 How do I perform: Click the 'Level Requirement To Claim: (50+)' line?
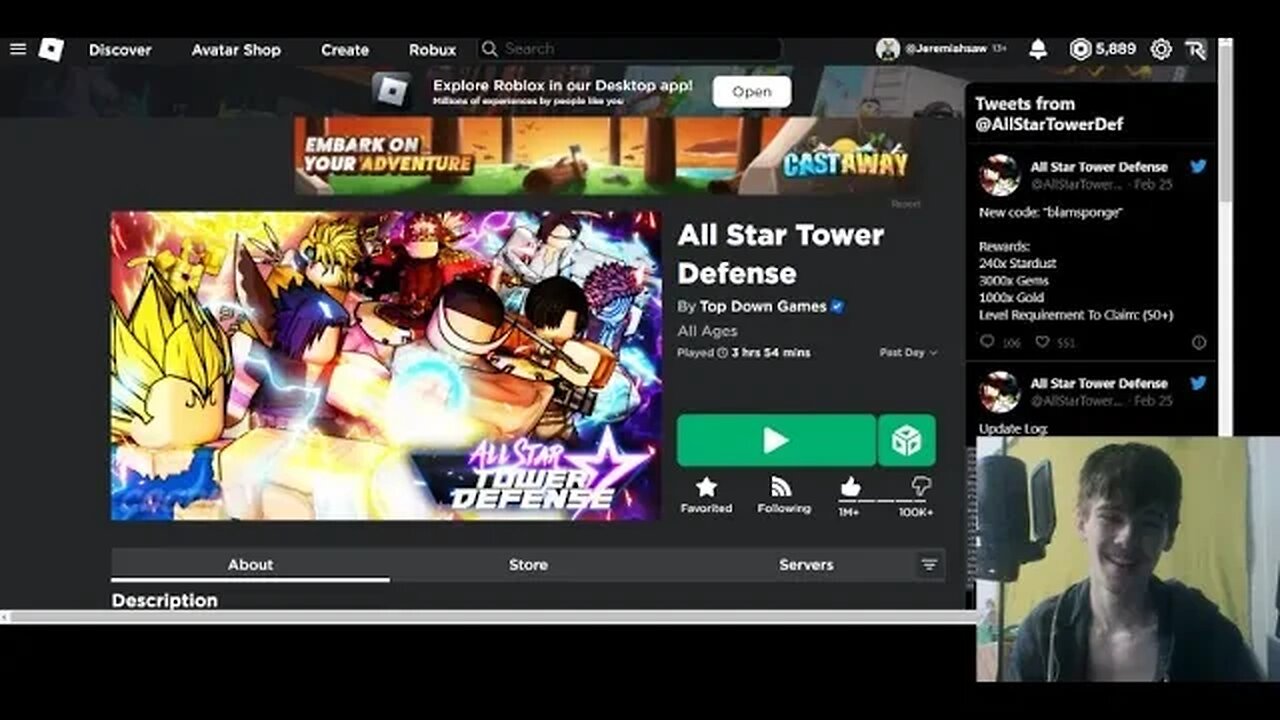[x=1076, y=315]
